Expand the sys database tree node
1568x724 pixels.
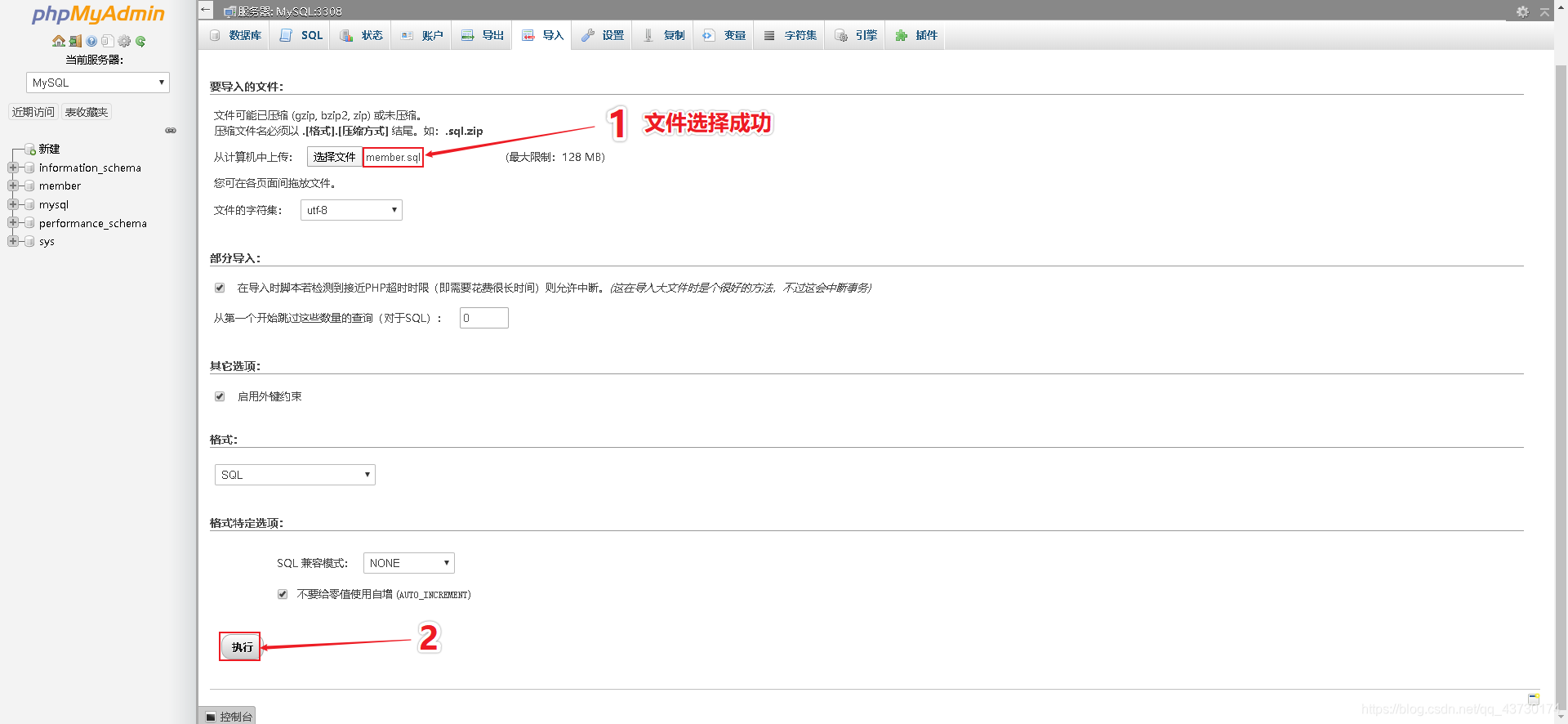12,242
